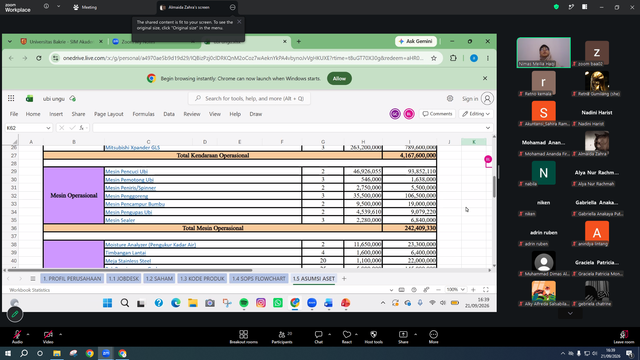Viewport: 640px width, 360px height.
Task: Open the Excel app launcher grid
Action: coord(11,98)
